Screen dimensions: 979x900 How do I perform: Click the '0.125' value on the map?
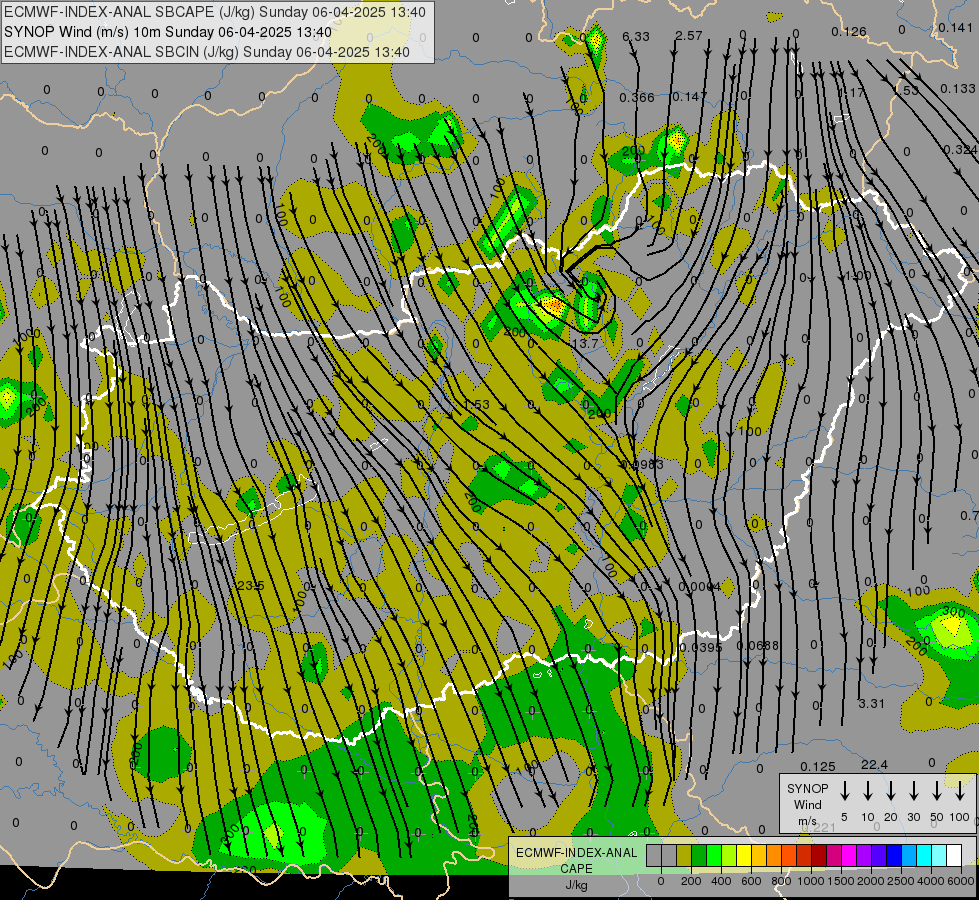(817, 766)
